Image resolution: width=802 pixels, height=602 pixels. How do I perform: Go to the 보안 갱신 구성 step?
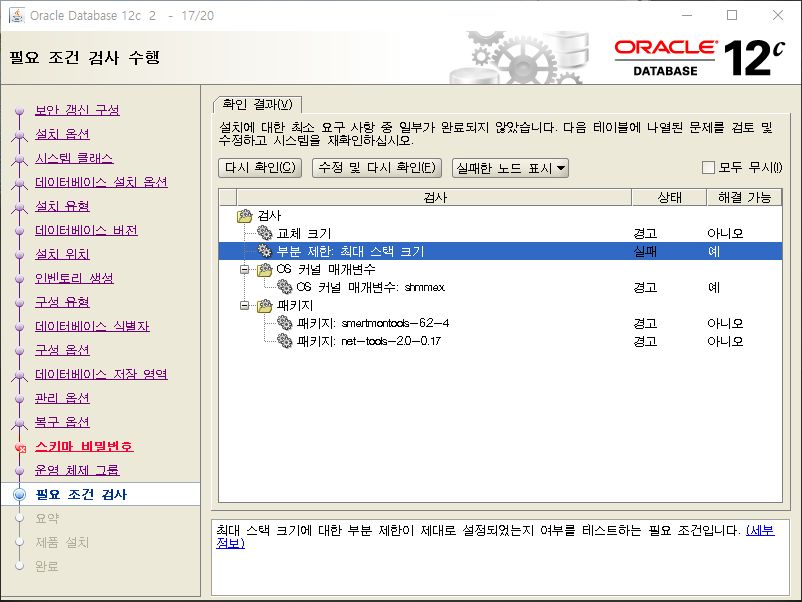tap(77, 109)
